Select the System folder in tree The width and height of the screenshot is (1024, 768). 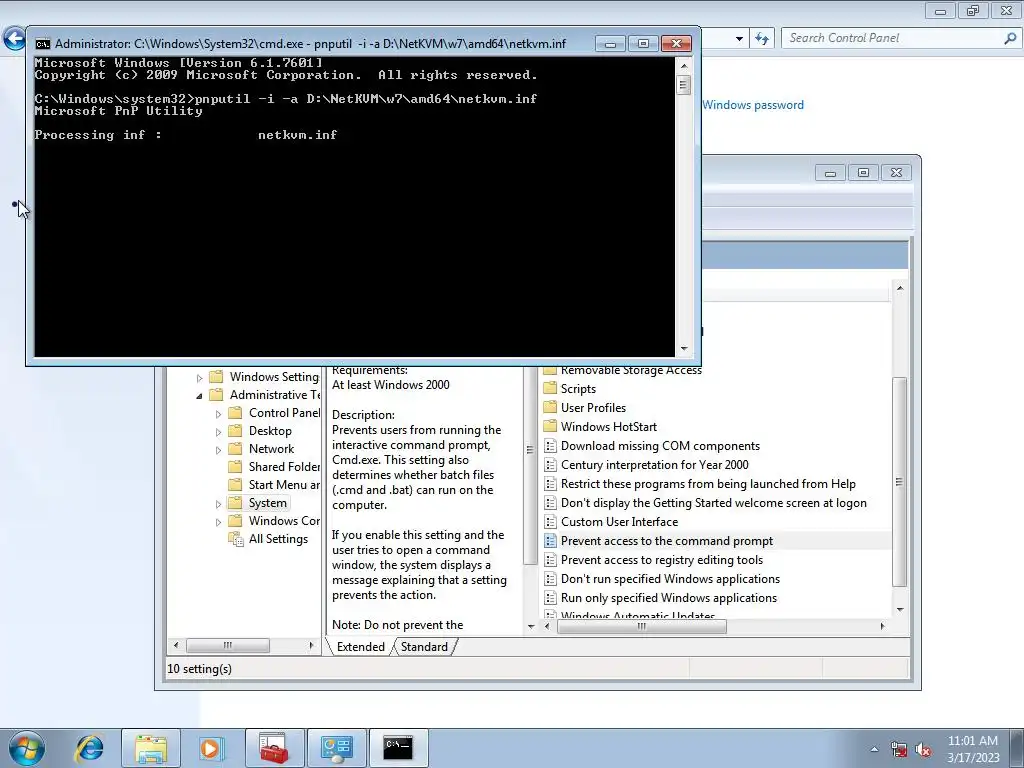(267, 503)
